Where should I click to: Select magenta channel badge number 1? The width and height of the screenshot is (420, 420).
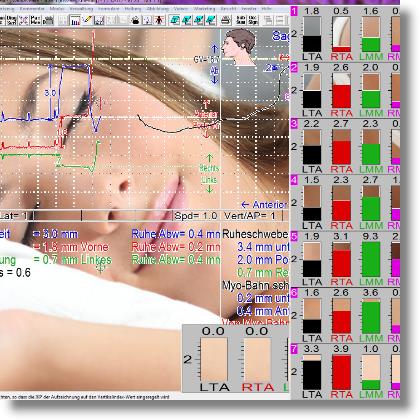[294, 11]
